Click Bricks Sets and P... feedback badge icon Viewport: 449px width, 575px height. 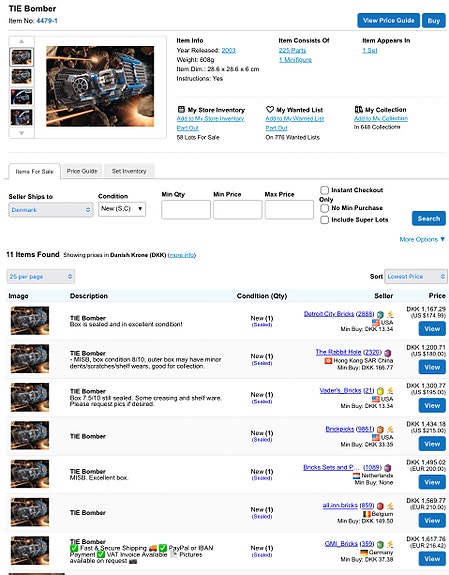coord(387,468)
